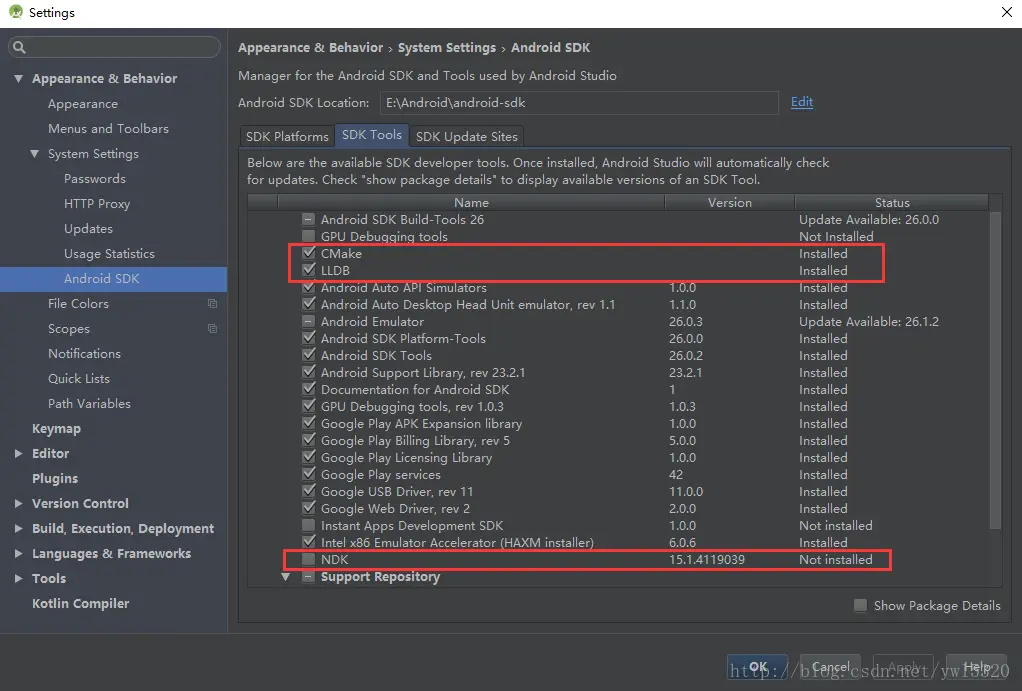Close the Settings window

(1006, 12)
